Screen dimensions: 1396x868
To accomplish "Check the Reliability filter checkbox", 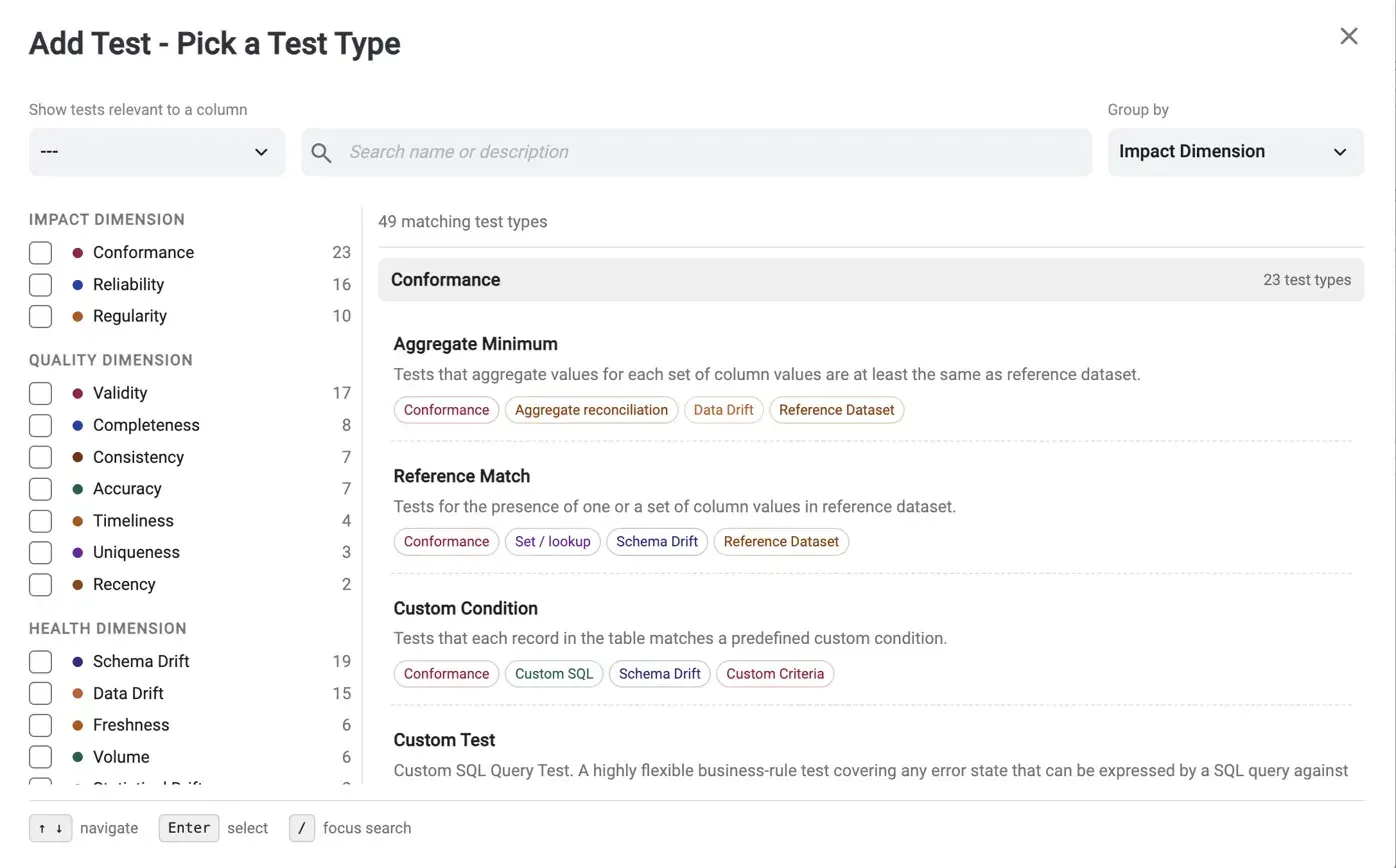I will click(x=40, y=285).
